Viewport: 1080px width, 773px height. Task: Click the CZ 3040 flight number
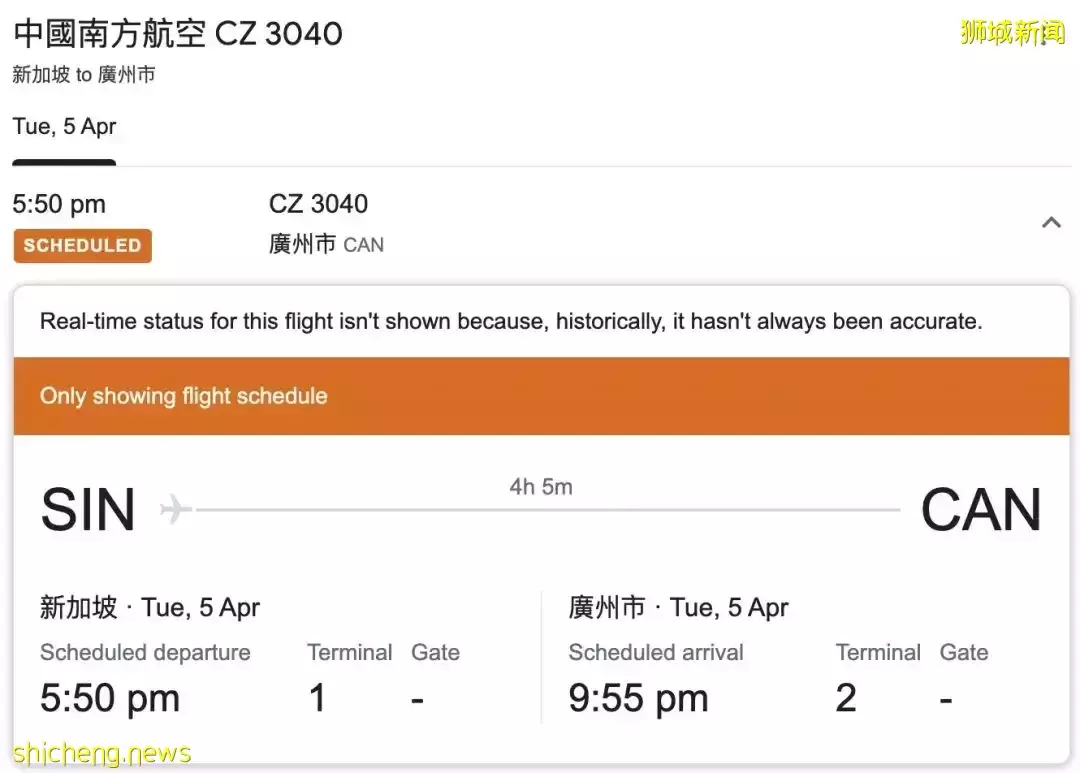tap(318, 204)
